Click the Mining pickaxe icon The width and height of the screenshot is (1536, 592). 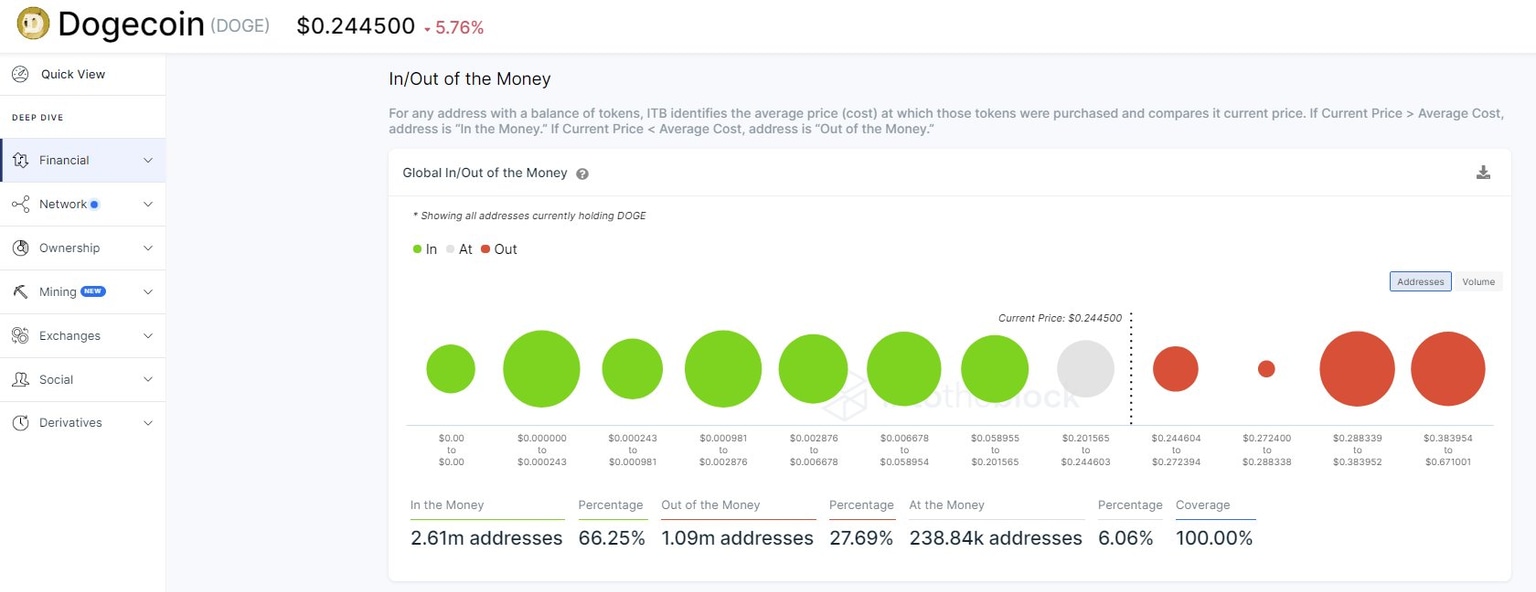(20, 292)
